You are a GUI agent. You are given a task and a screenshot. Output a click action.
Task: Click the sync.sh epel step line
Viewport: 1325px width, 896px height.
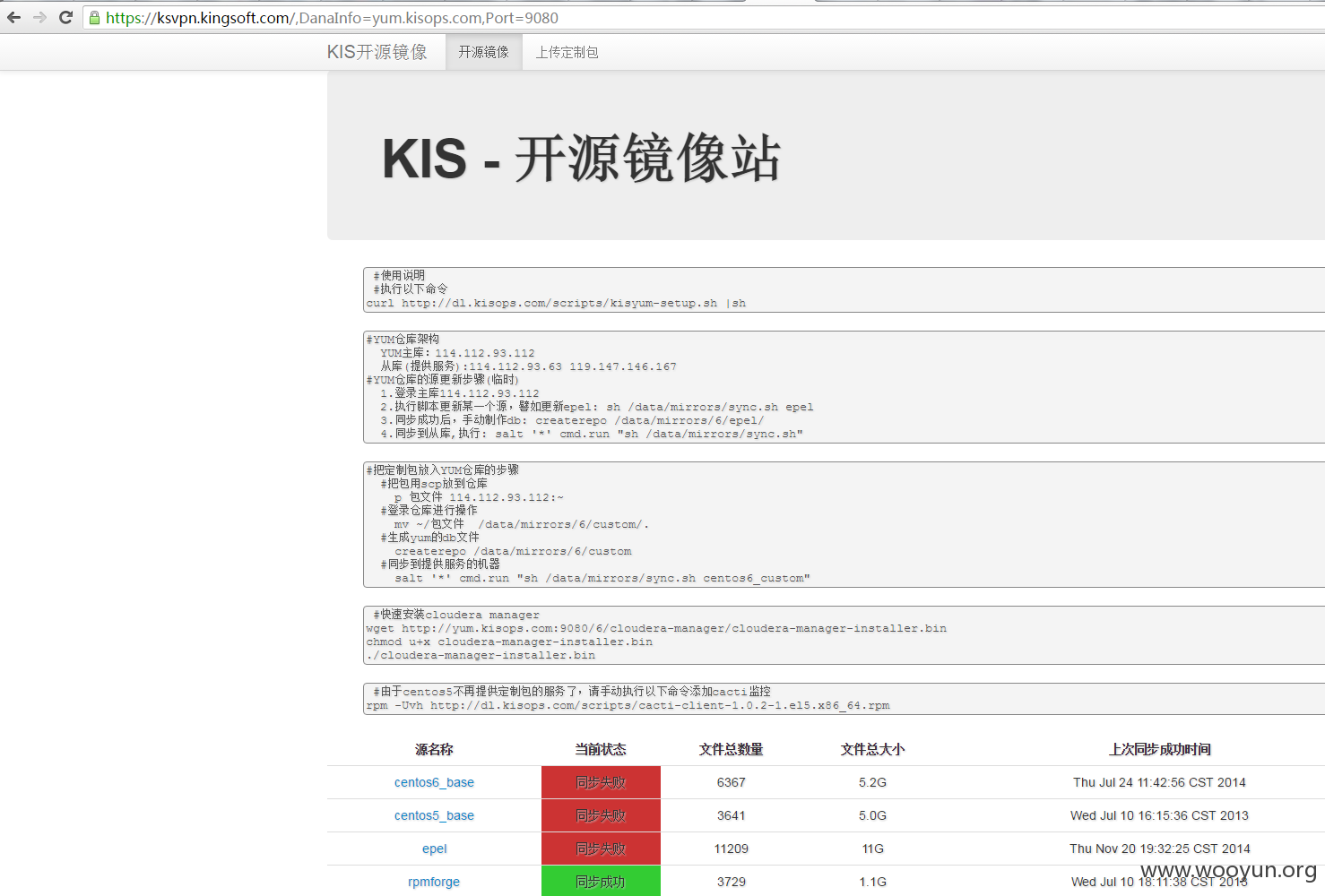click(597, 407)
